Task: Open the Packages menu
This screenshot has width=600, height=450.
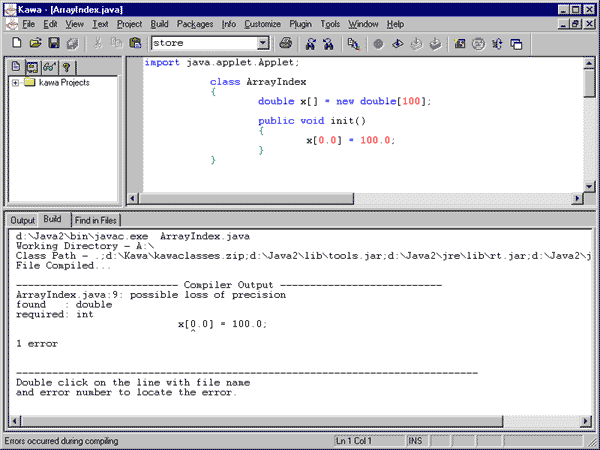Action: [x=195, y=24]
